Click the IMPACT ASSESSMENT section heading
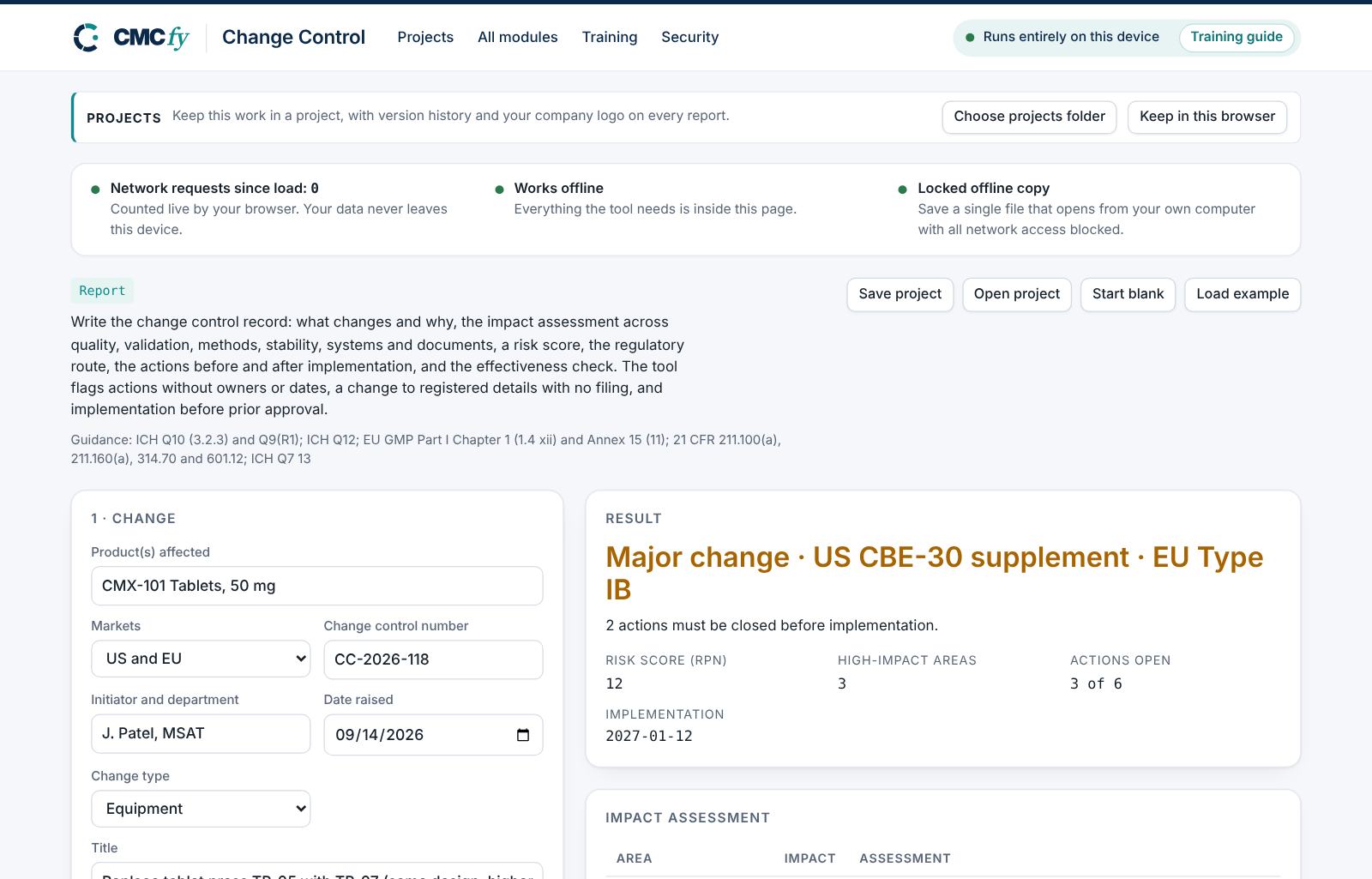This screenshot has width=1372, height=879. click(x=688, y=817)
